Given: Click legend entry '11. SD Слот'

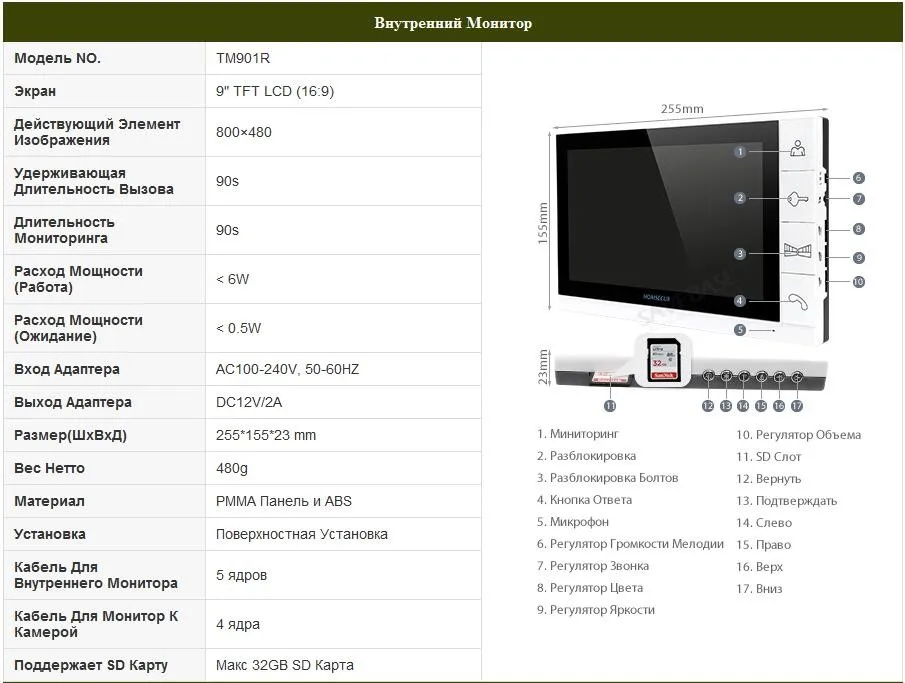Looking at the screenshot, I should click(x=769, y=457).
